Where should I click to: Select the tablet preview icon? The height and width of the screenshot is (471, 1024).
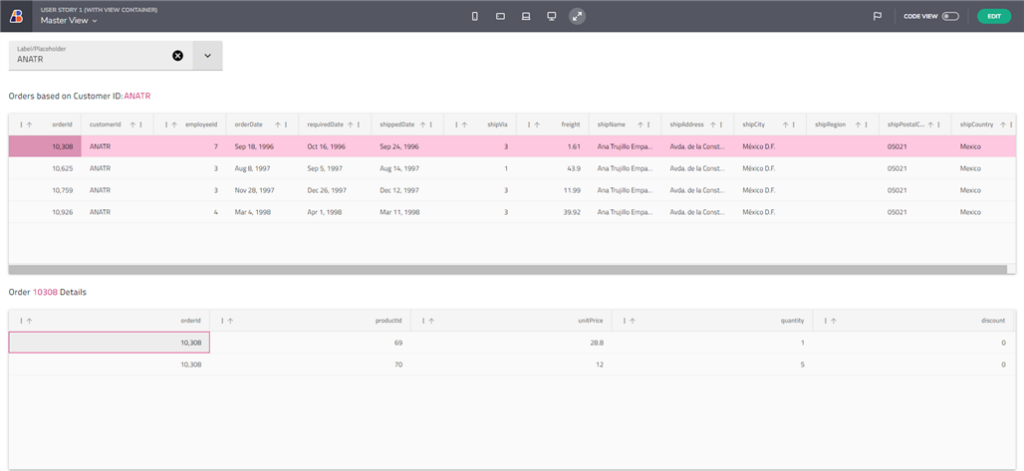(x=500, y=16)
